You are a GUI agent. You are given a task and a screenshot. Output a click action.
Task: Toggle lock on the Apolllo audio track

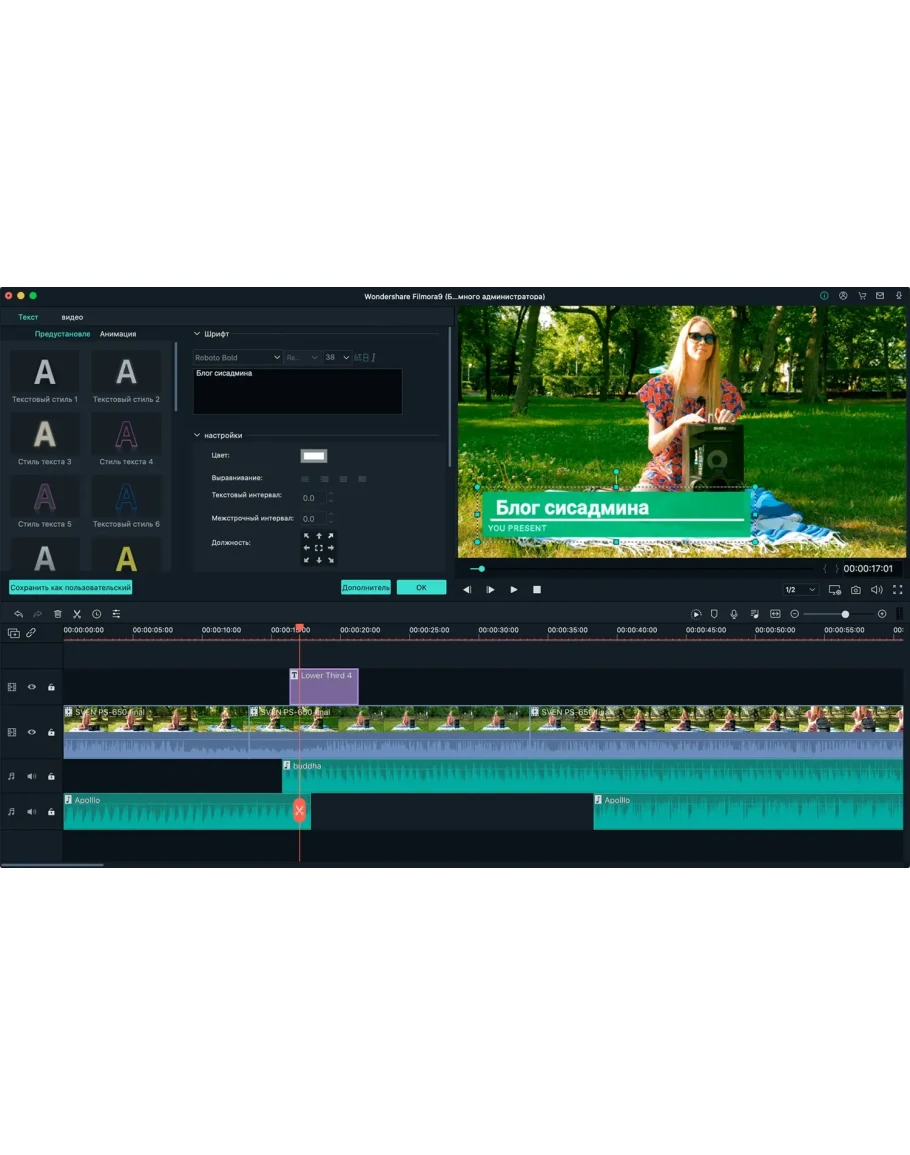click(x=51, y=812)
